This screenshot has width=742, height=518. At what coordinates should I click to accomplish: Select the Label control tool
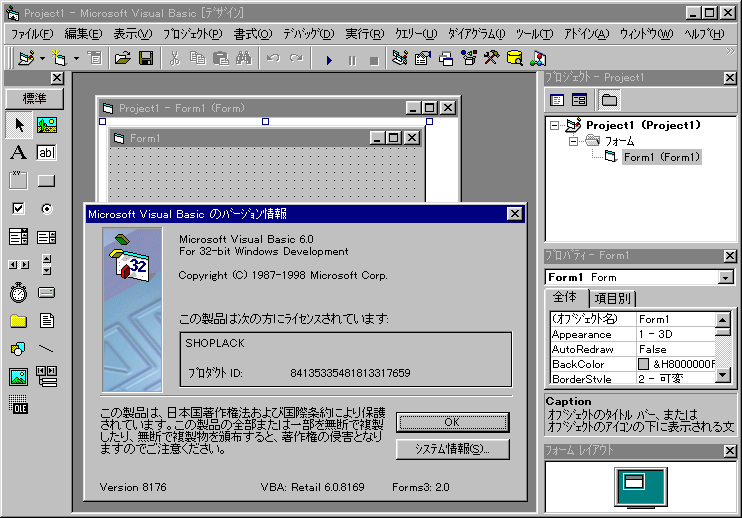pyautogui.click(x=19, y=153)
